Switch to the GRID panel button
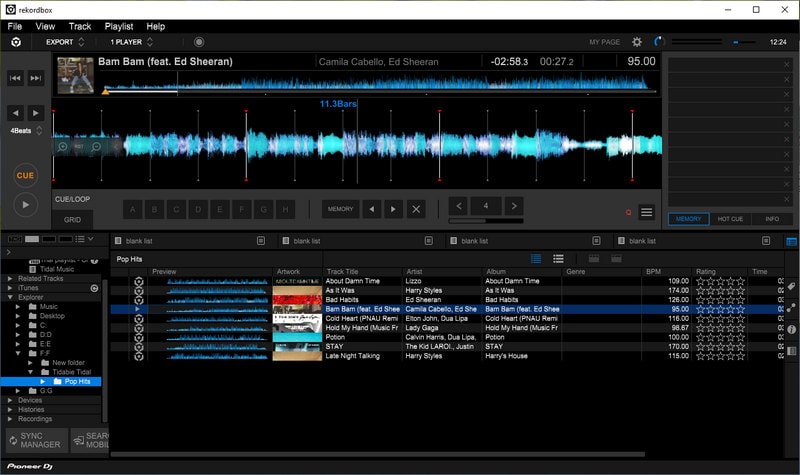Viewport: 800px width, 475px height. [72, 220]
